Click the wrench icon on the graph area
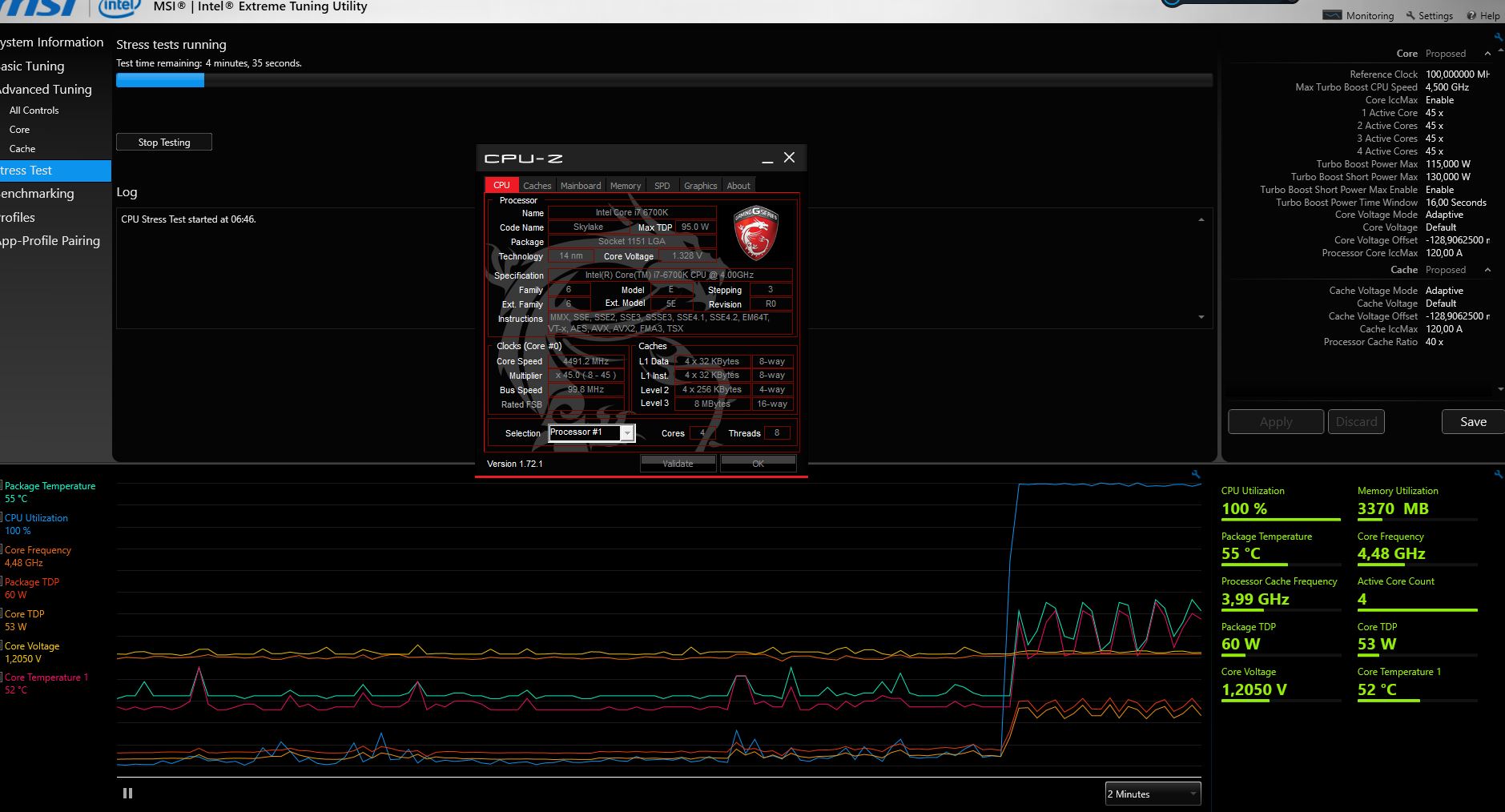The image size is (1505, 812). [x=1196, y=475]
